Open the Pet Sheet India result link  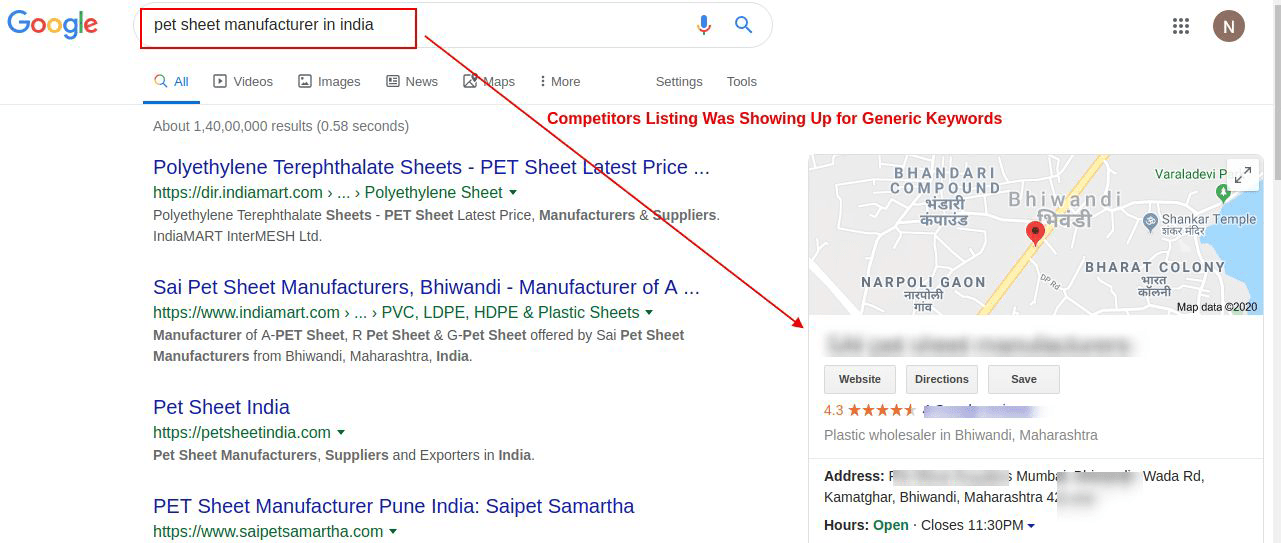[221, 407]
